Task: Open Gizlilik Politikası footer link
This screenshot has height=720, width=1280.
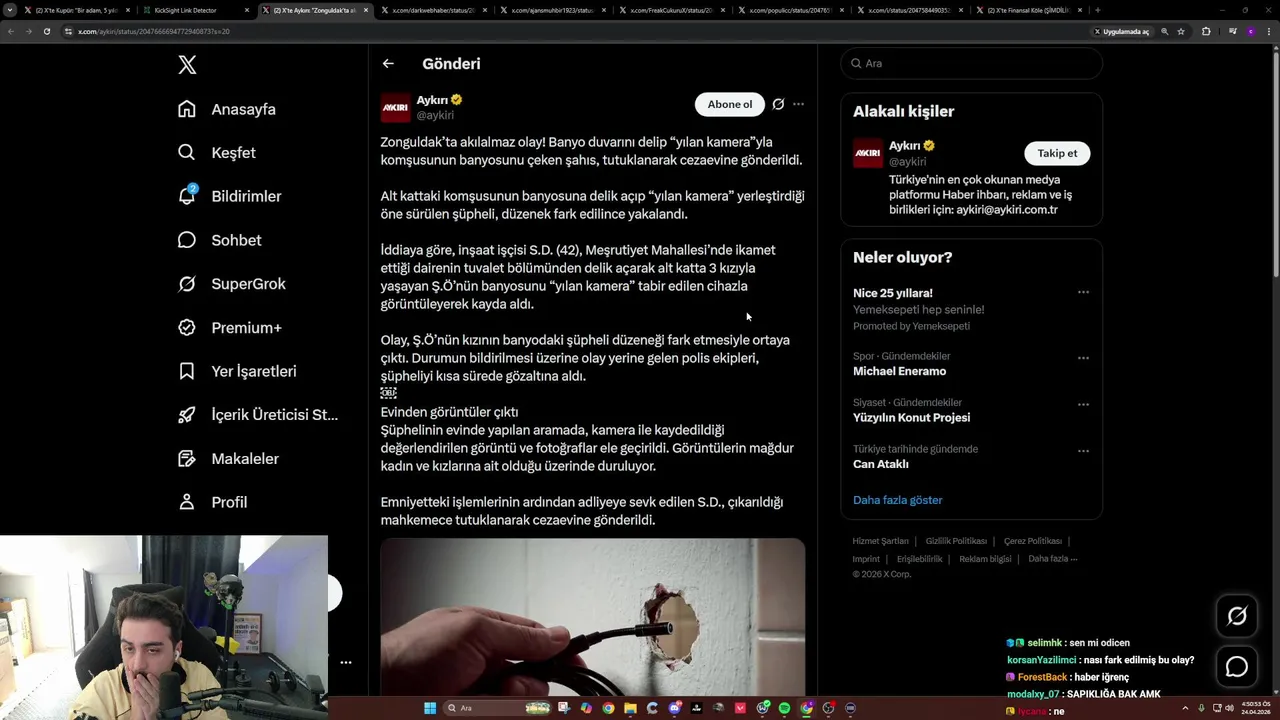Action: (x=956, y=541)
